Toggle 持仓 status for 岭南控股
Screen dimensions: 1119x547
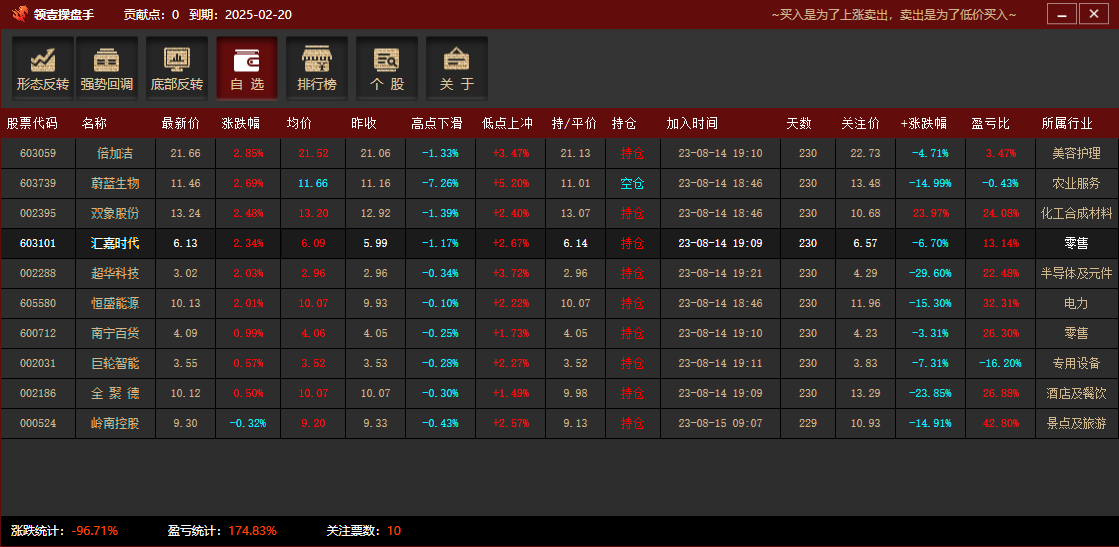click(632, 424)
